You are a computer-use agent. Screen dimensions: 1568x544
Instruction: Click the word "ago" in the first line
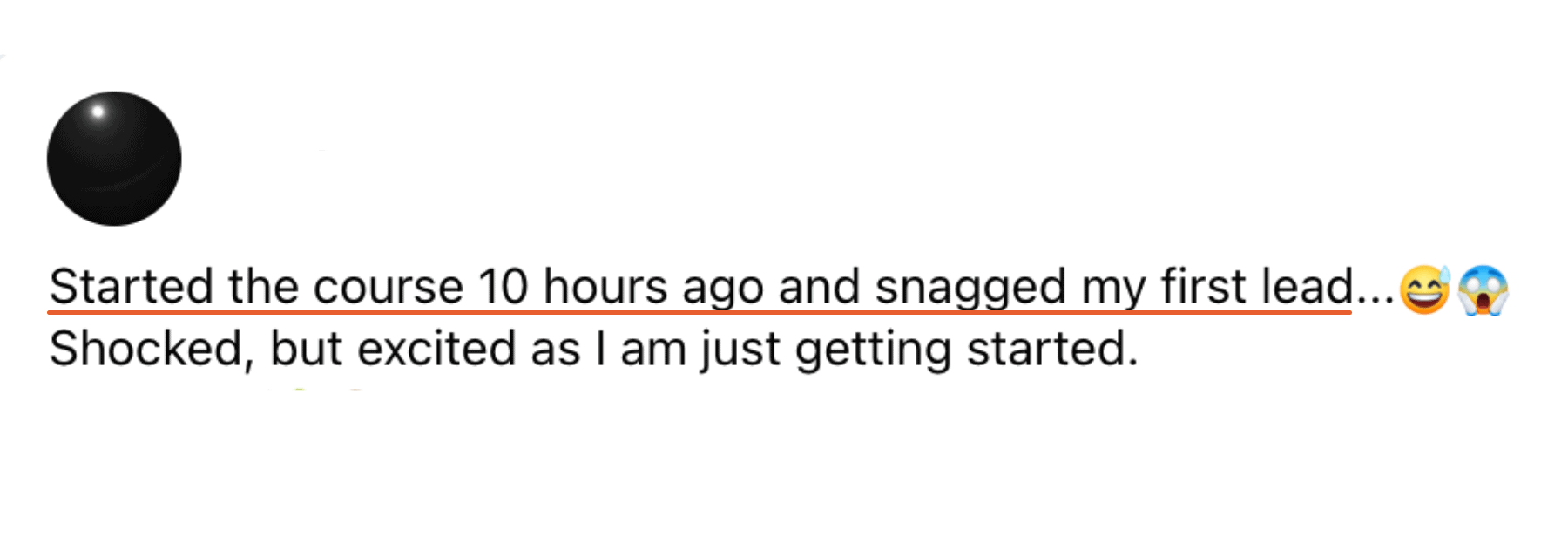tap(722, 292)
